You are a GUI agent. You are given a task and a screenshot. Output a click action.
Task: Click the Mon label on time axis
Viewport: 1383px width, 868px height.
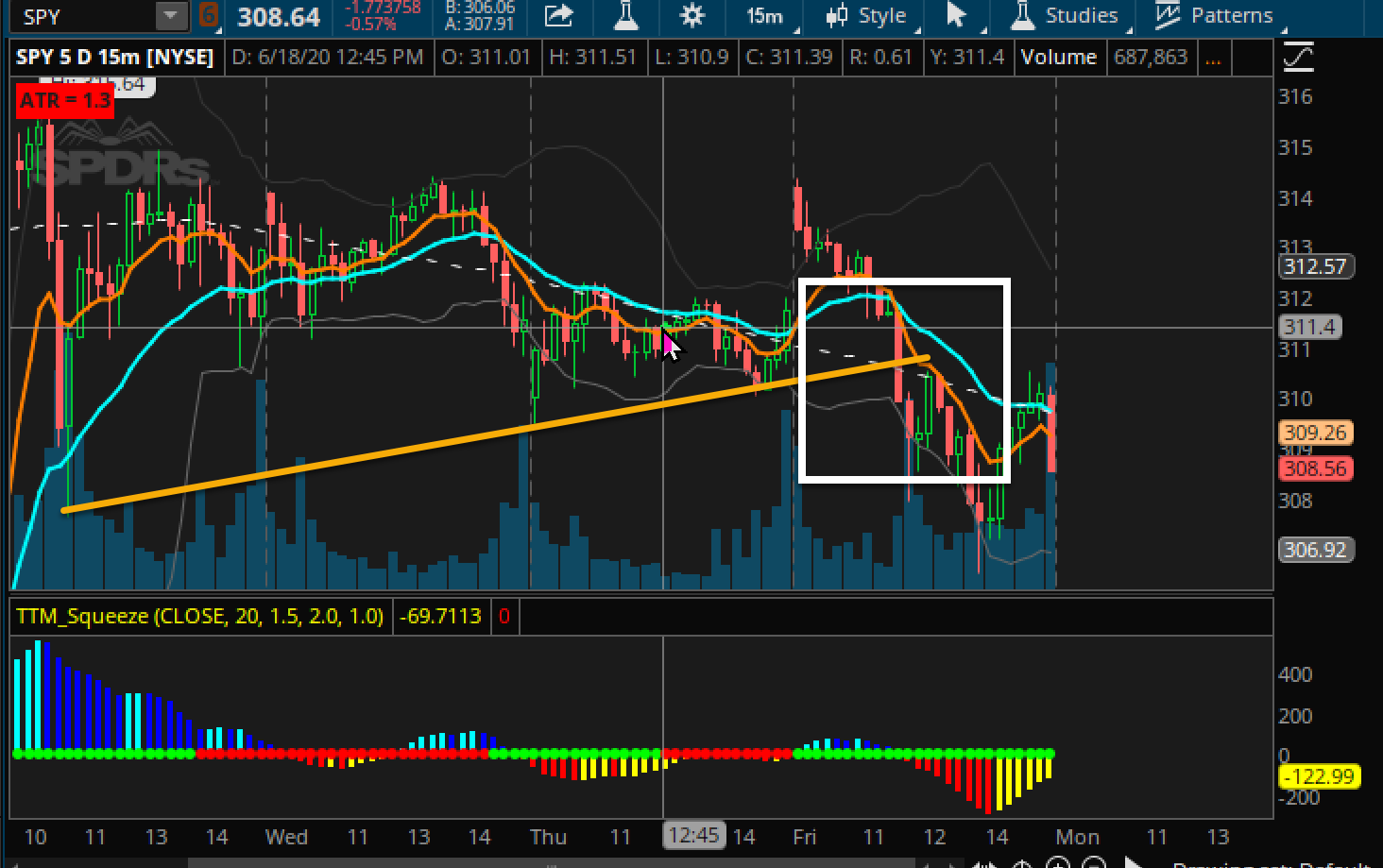pyautogui.click(x=1077, y=837)
